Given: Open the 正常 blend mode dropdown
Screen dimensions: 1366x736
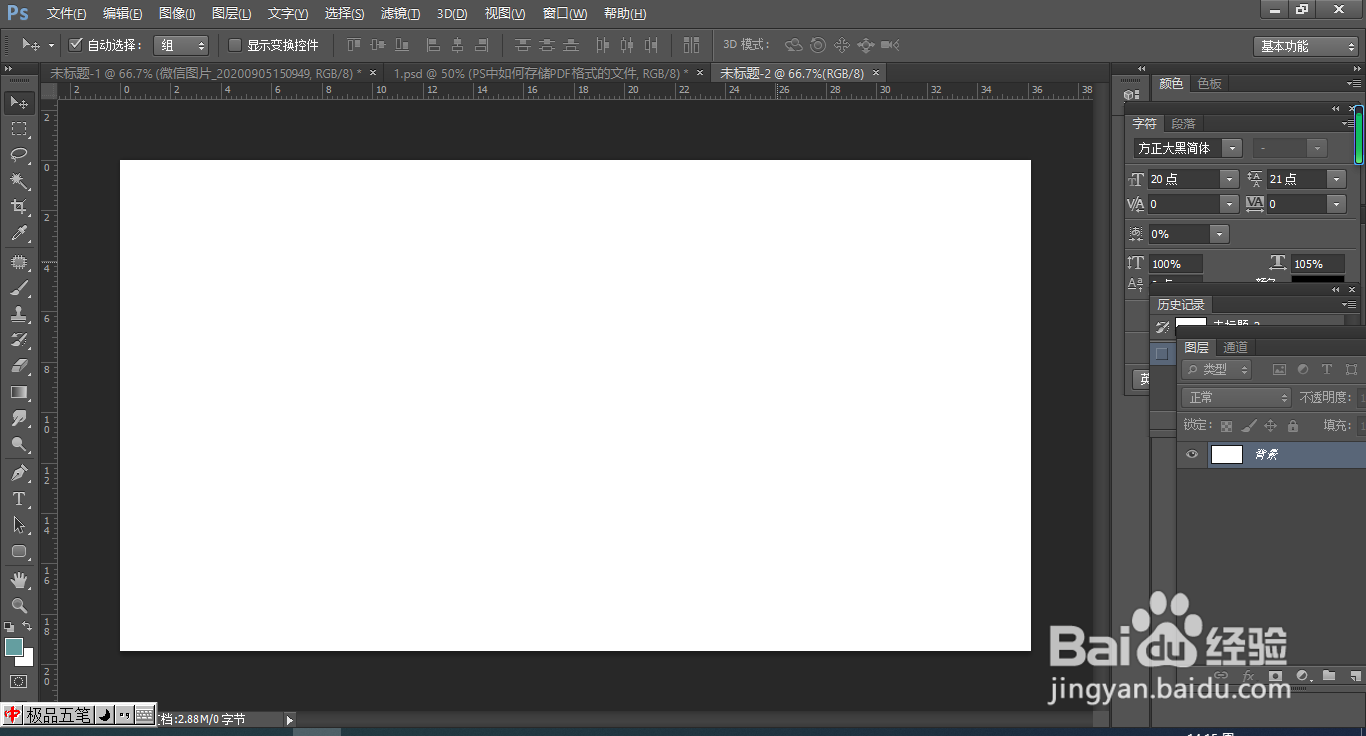Looking at the screenshot, I should click(x=1238, y=398).
